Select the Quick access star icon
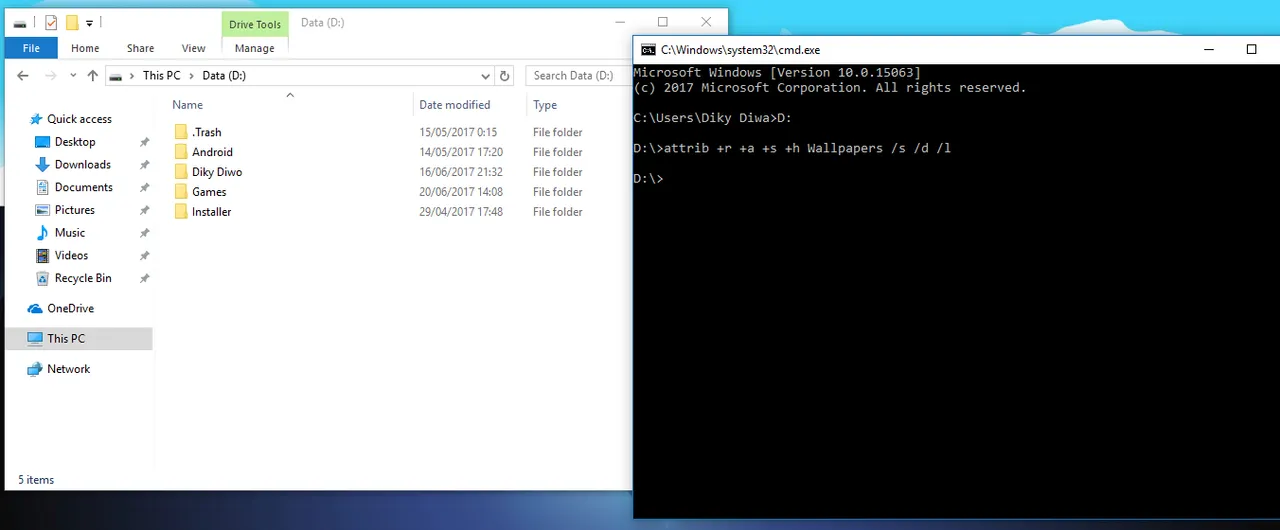 point(36,119)
